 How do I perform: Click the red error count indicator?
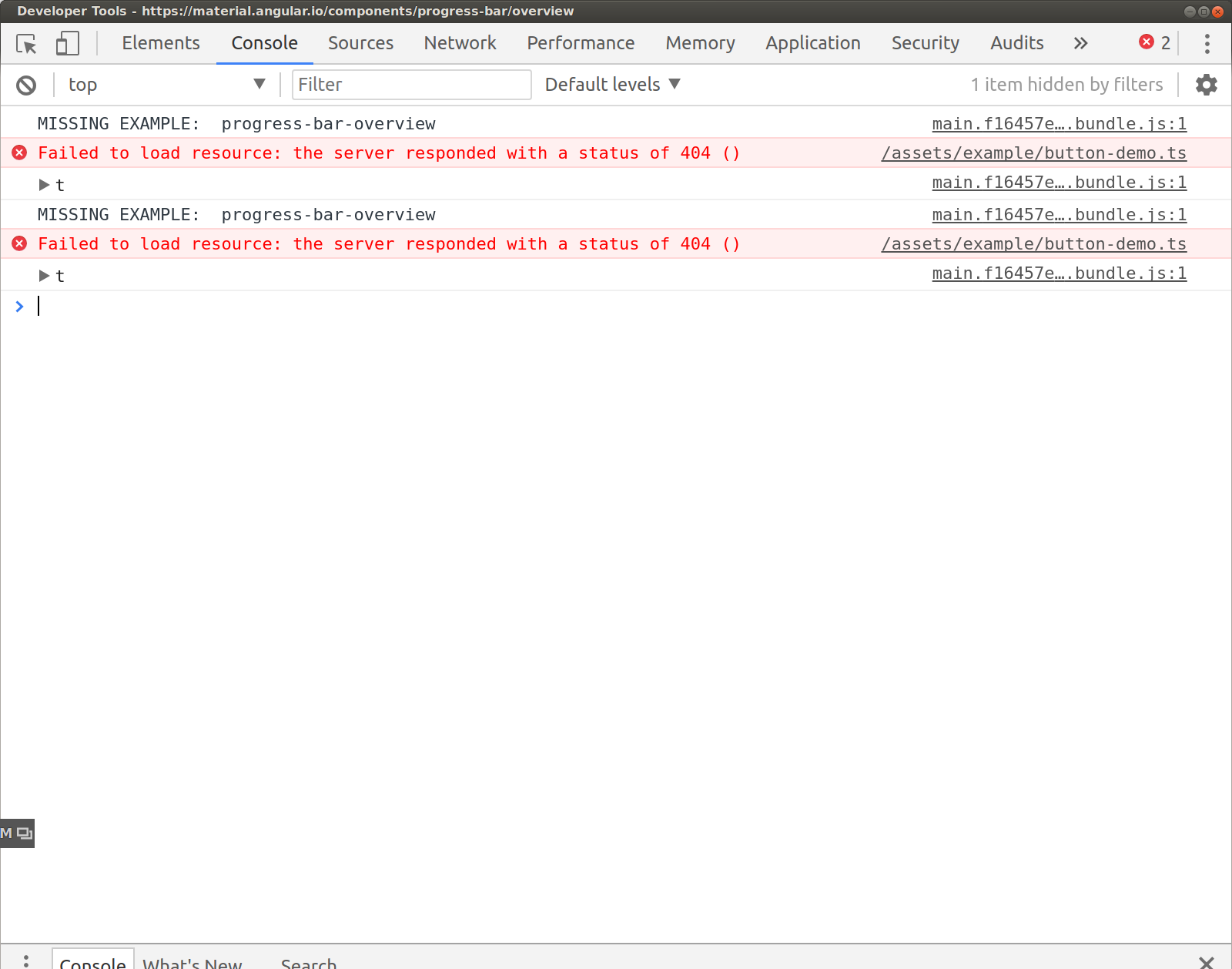(x=1155, y=42)
